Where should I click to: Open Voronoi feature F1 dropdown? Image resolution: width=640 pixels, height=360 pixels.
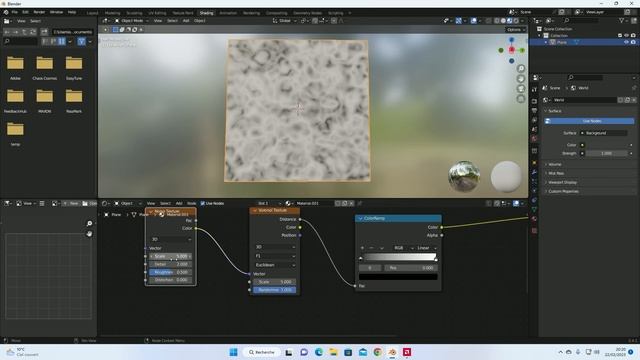click(x=275, y=256)
